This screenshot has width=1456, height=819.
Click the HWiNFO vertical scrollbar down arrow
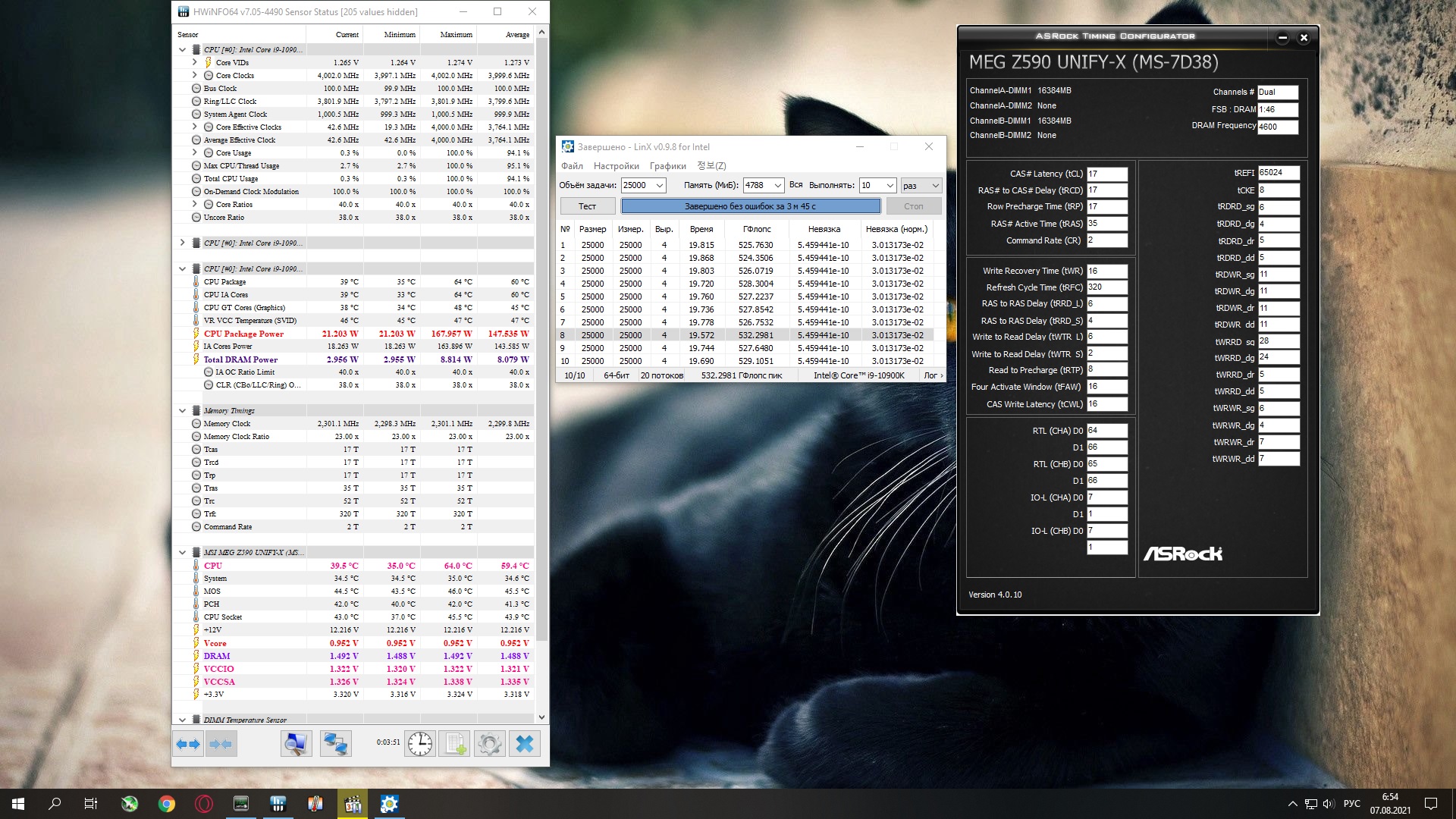[541, 717]
